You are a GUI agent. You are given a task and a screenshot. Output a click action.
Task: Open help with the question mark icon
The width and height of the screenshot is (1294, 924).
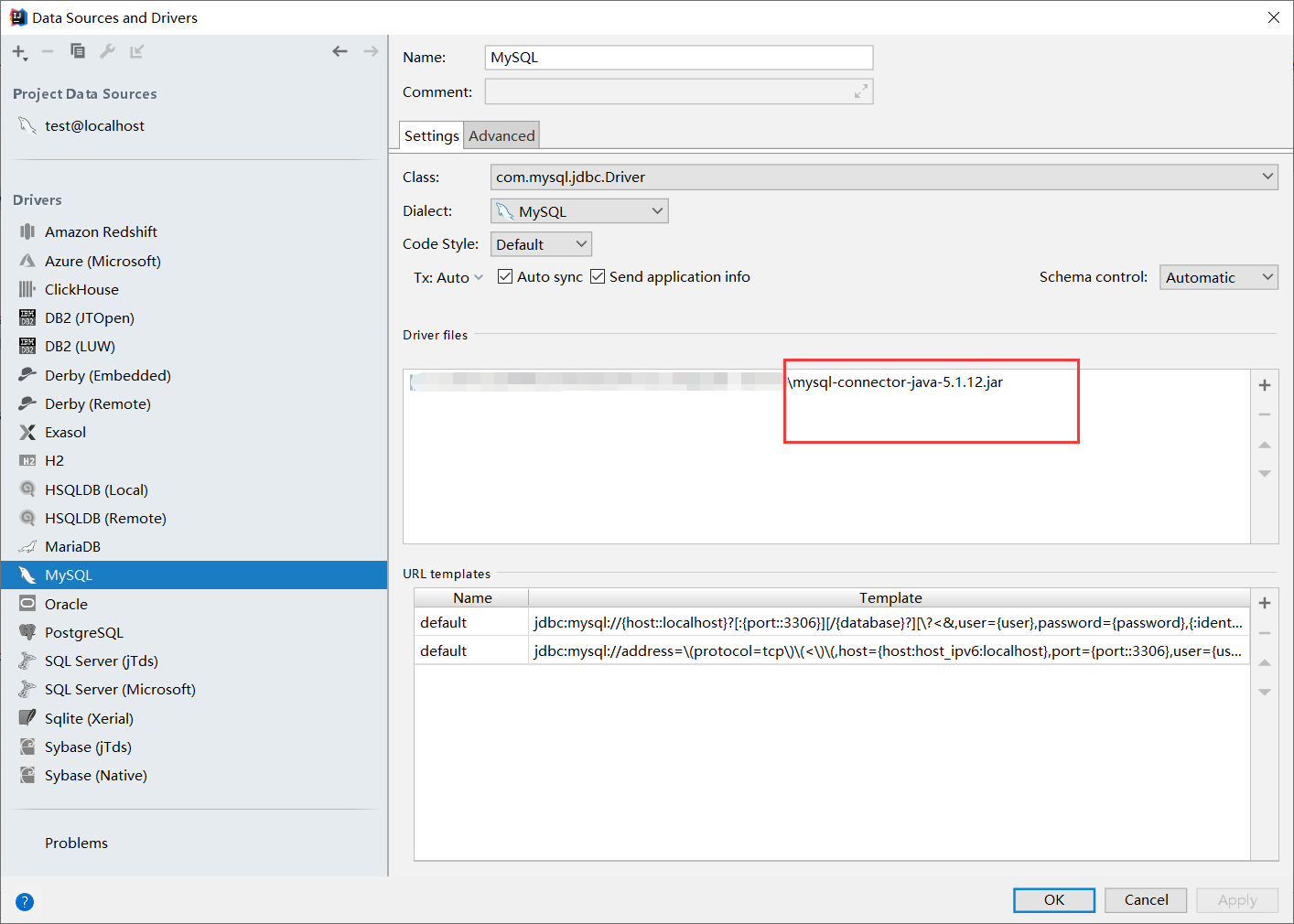click(25, 901)
